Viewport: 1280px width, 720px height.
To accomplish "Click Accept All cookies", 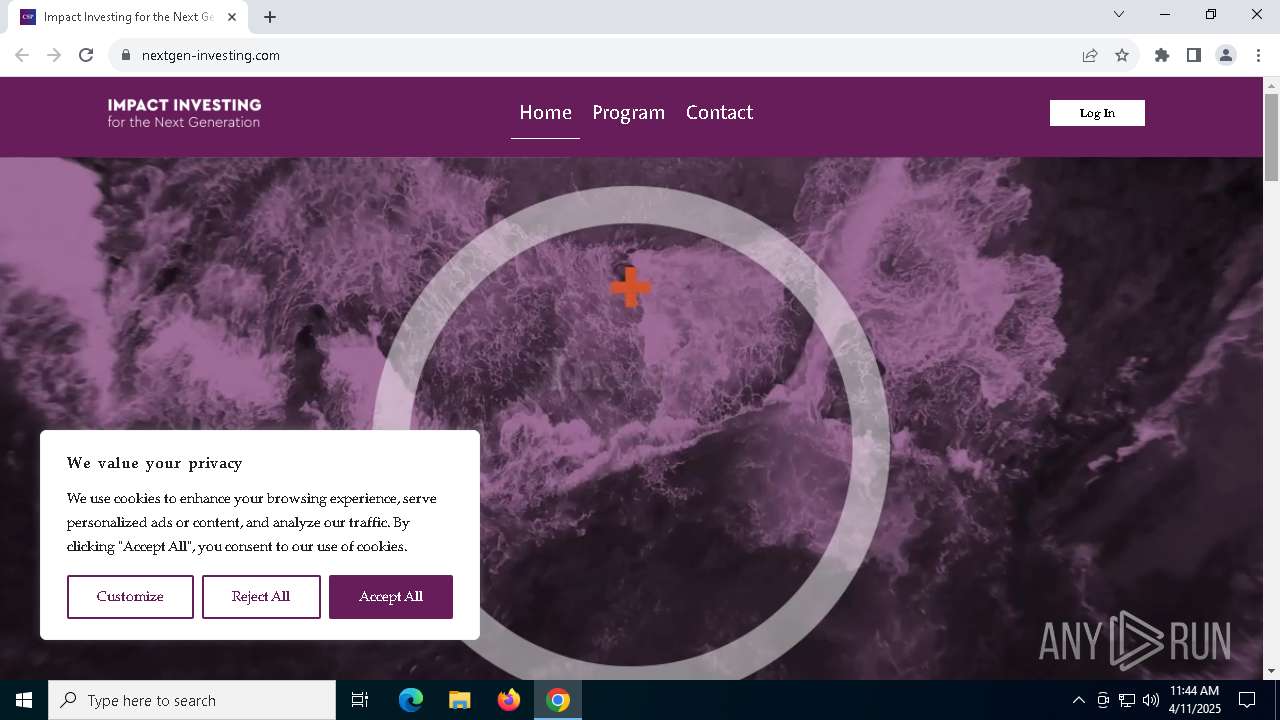I will [x=391, y=597].
